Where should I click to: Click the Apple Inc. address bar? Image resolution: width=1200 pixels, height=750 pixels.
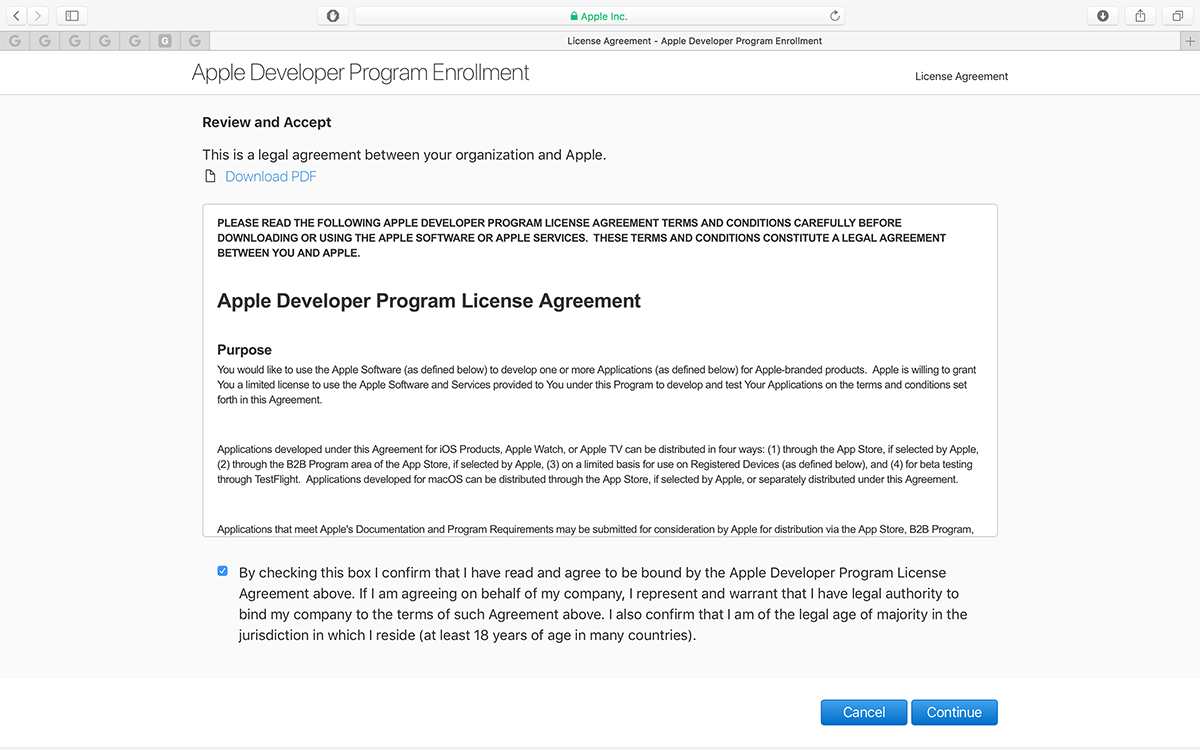click(x=600, y=16)
